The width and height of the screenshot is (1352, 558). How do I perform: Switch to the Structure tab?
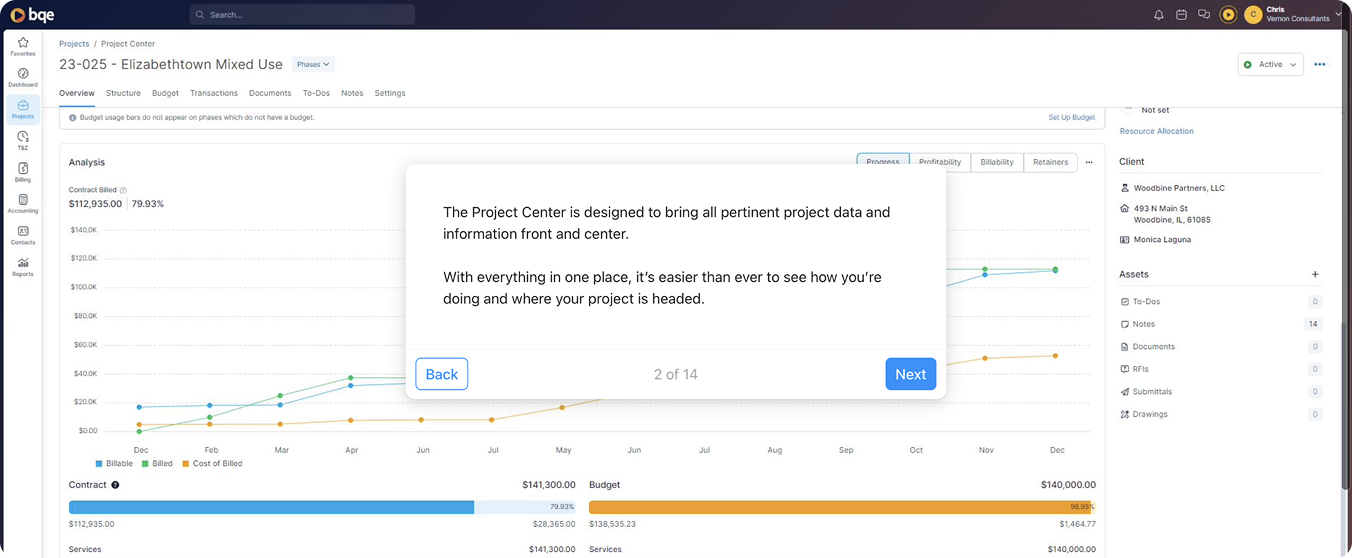[x=123, y=93]
